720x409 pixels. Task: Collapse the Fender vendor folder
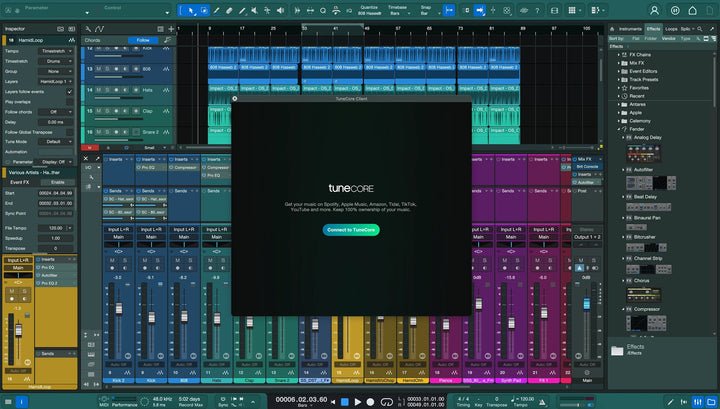[619, 129]
